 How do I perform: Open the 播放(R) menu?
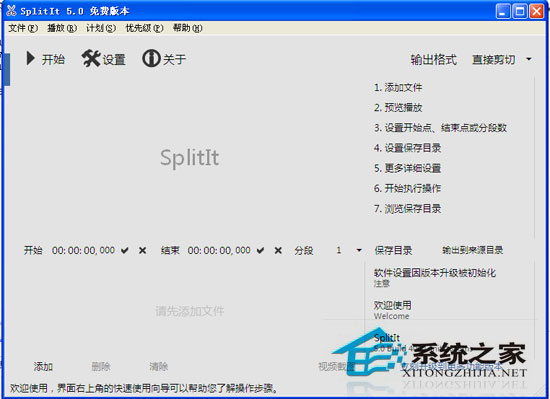pos(62,28)
